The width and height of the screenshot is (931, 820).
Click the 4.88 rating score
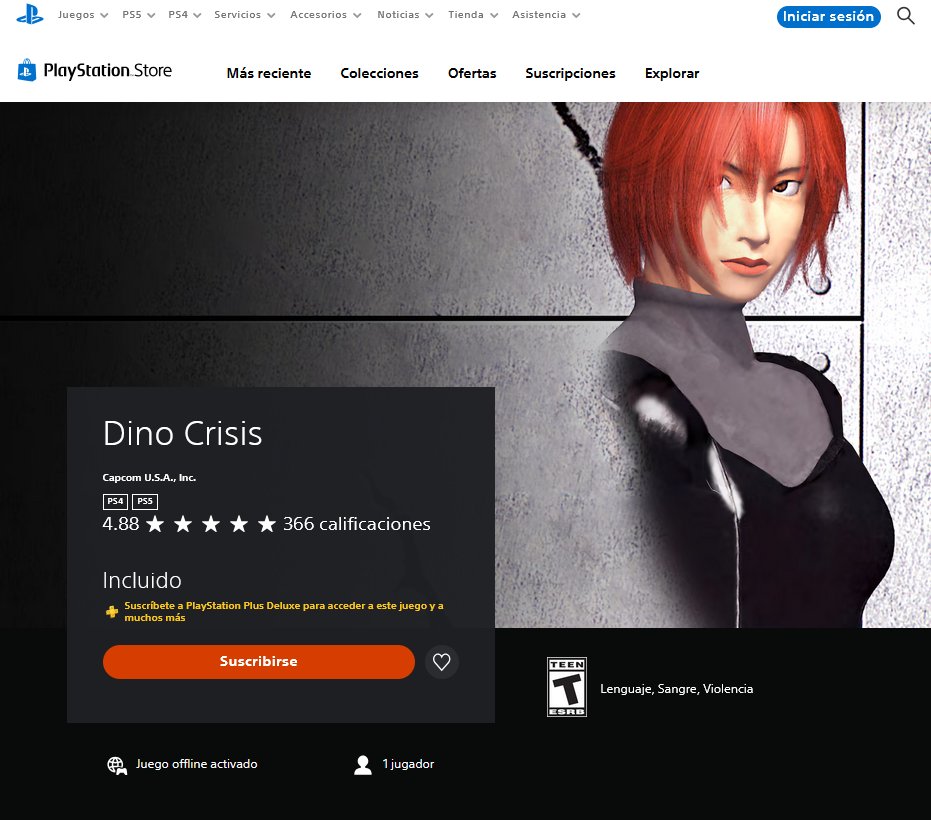coord(121,524)
